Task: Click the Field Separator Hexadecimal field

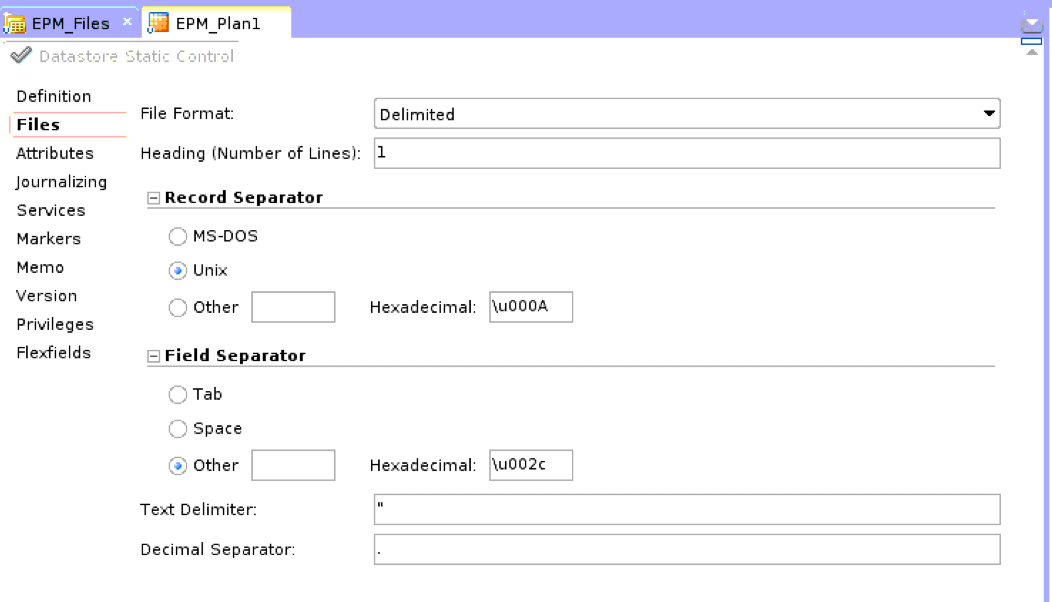Action: (531, 465)
